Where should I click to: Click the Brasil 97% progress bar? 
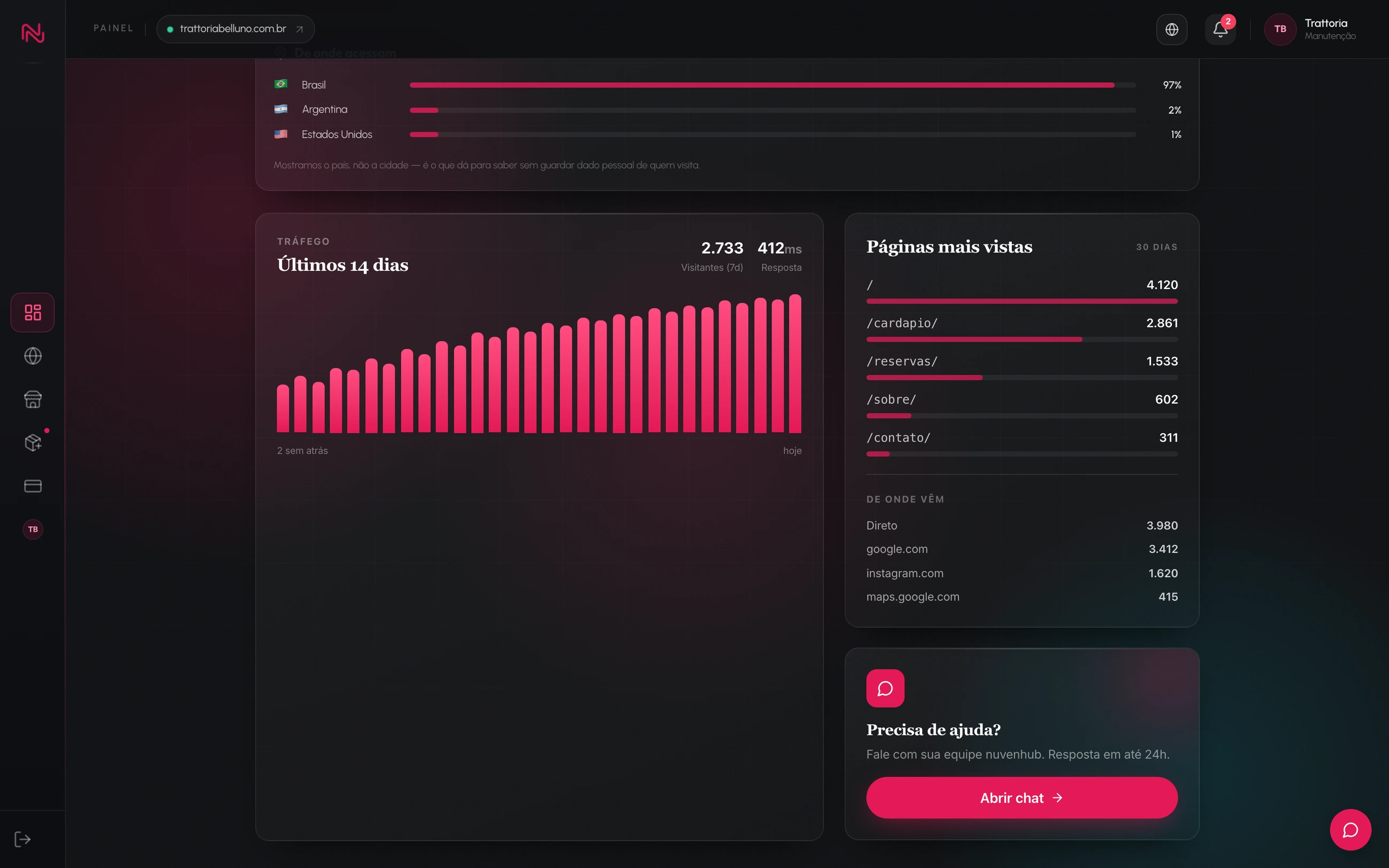click(x=772, y=85)
